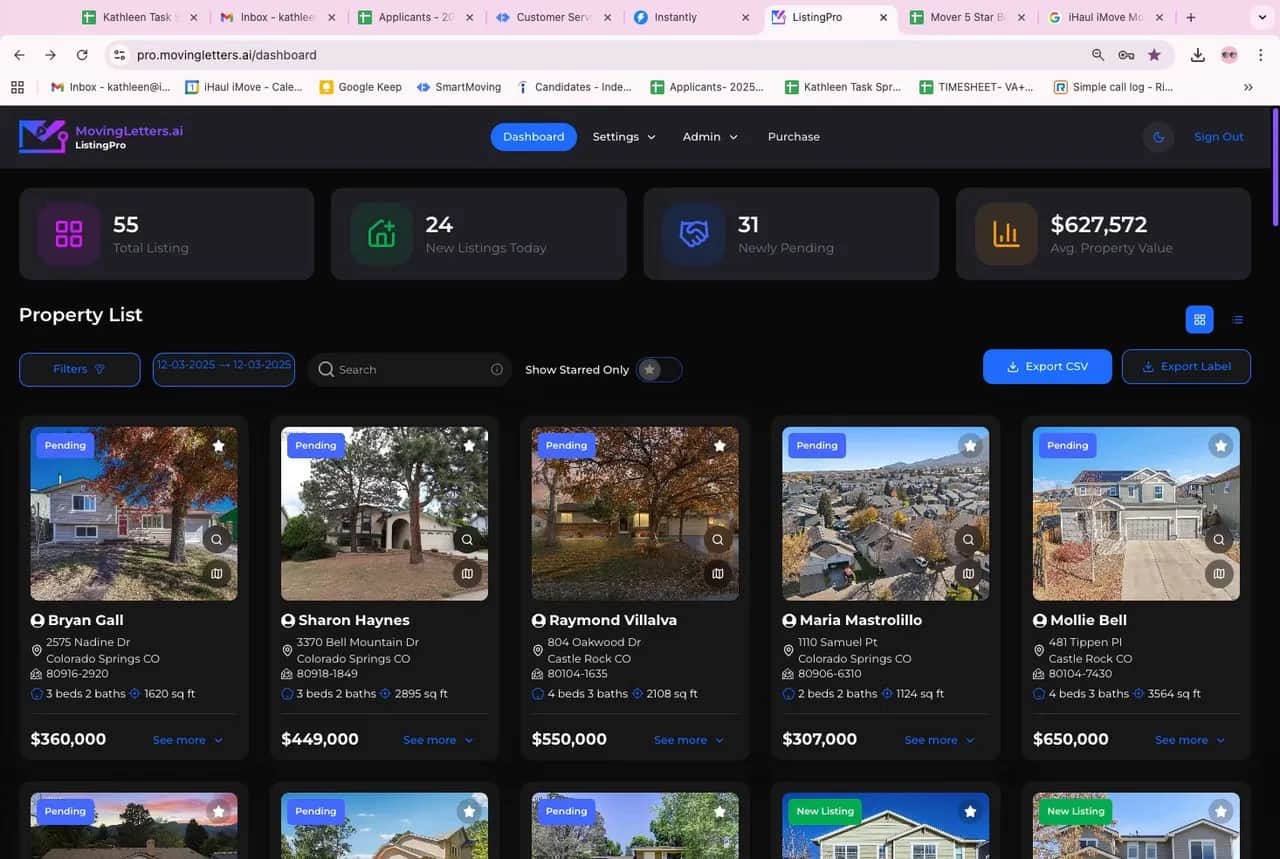Click the Sign Out link

pyautogui.click(x=1218, y=137)
